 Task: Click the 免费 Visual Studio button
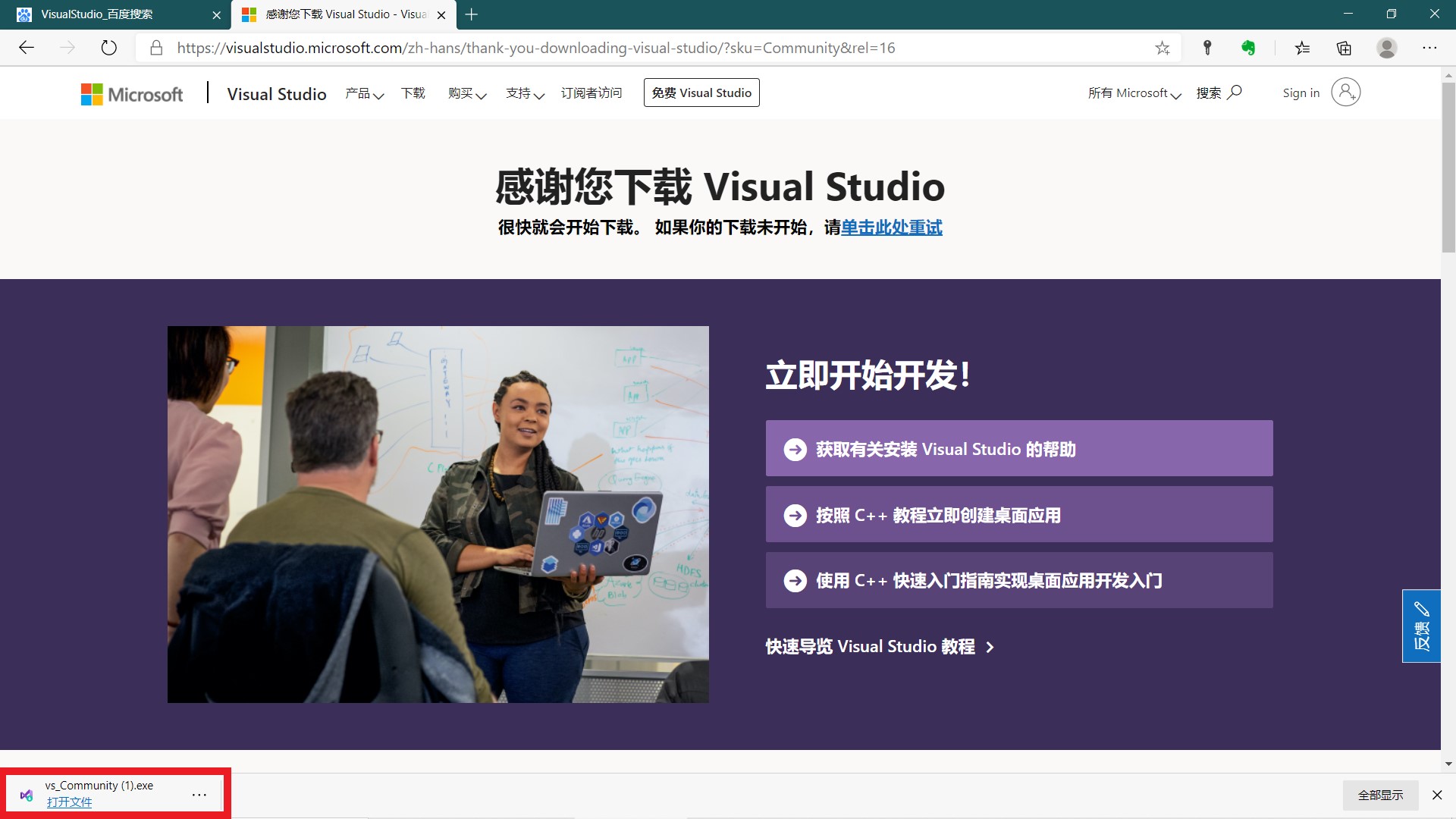pyautogui.click(x=701, y=93)
